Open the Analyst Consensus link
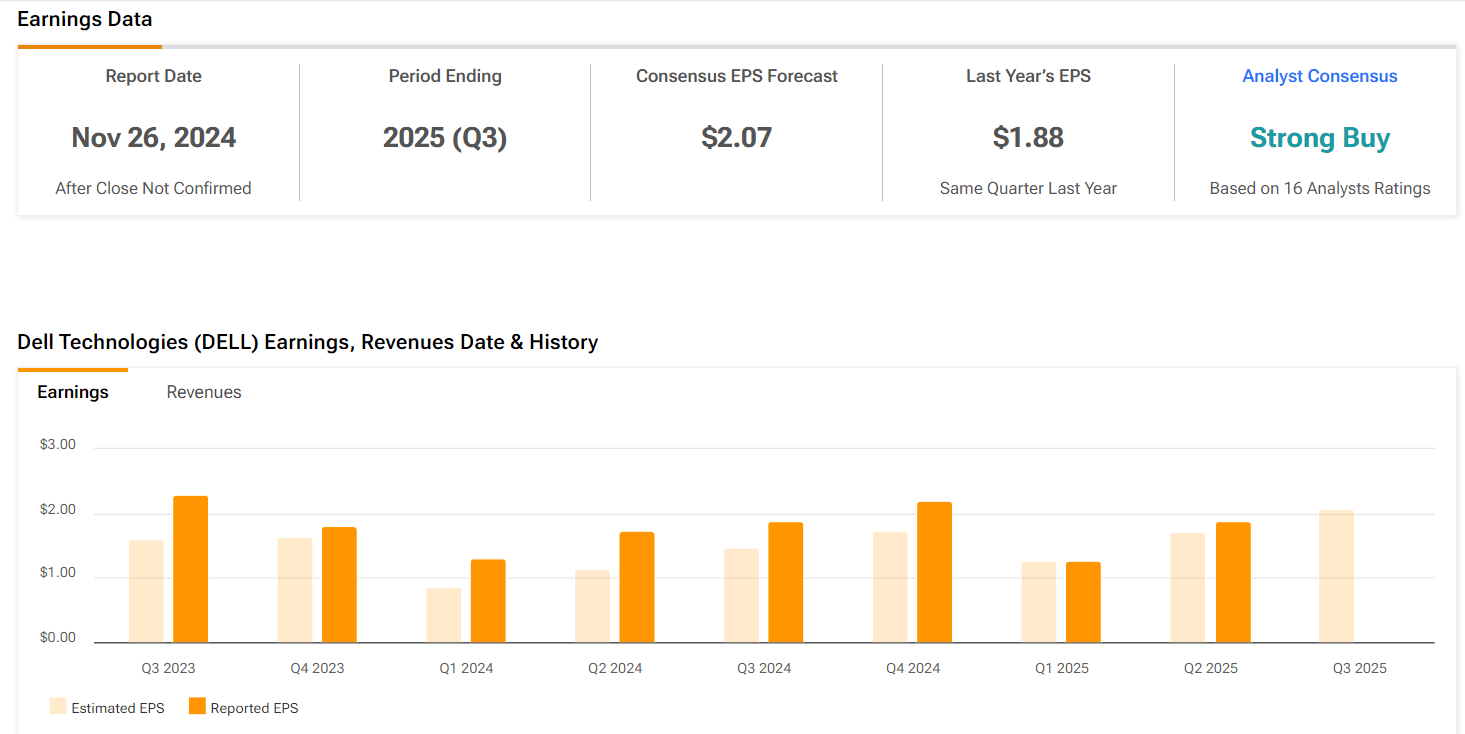The image size is (1465, 734). tap(1320, 76)
